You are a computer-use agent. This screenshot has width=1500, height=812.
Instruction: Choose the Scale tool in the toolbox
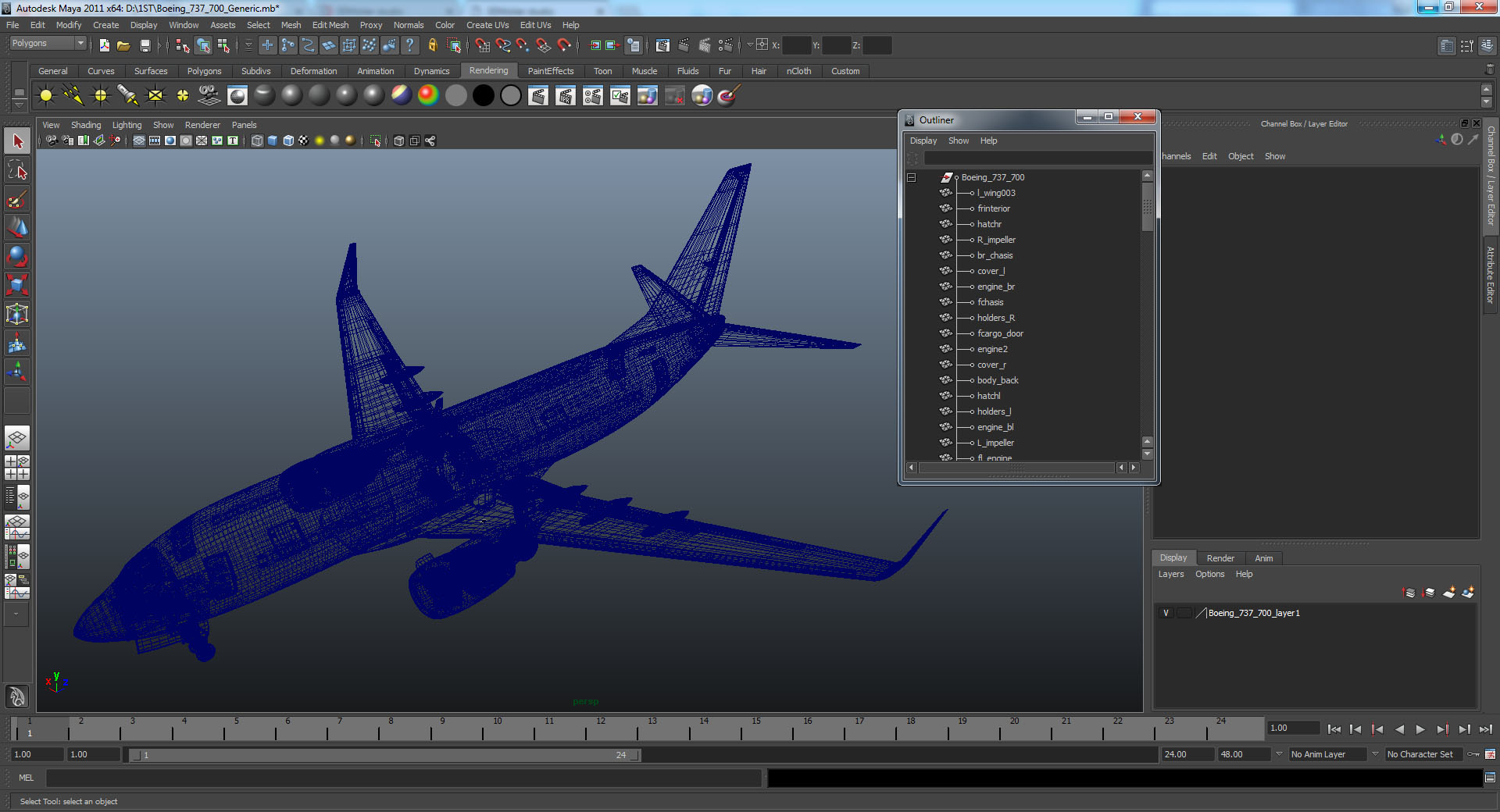tap(17, 285)
